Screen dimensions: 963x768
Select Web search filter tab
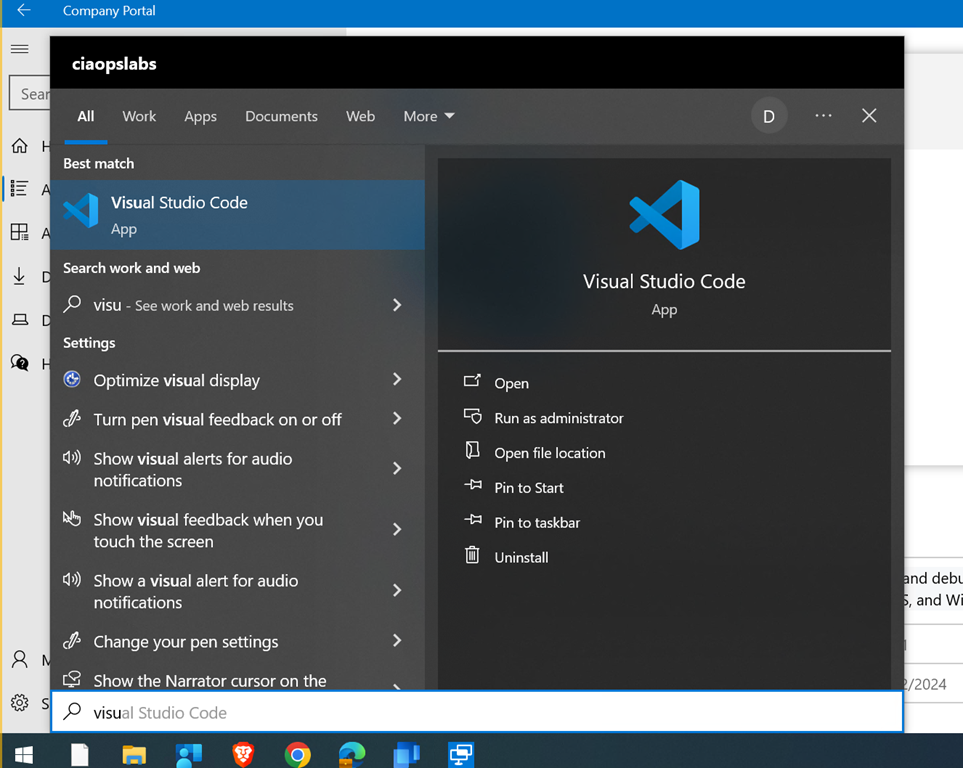coord(360,116)
